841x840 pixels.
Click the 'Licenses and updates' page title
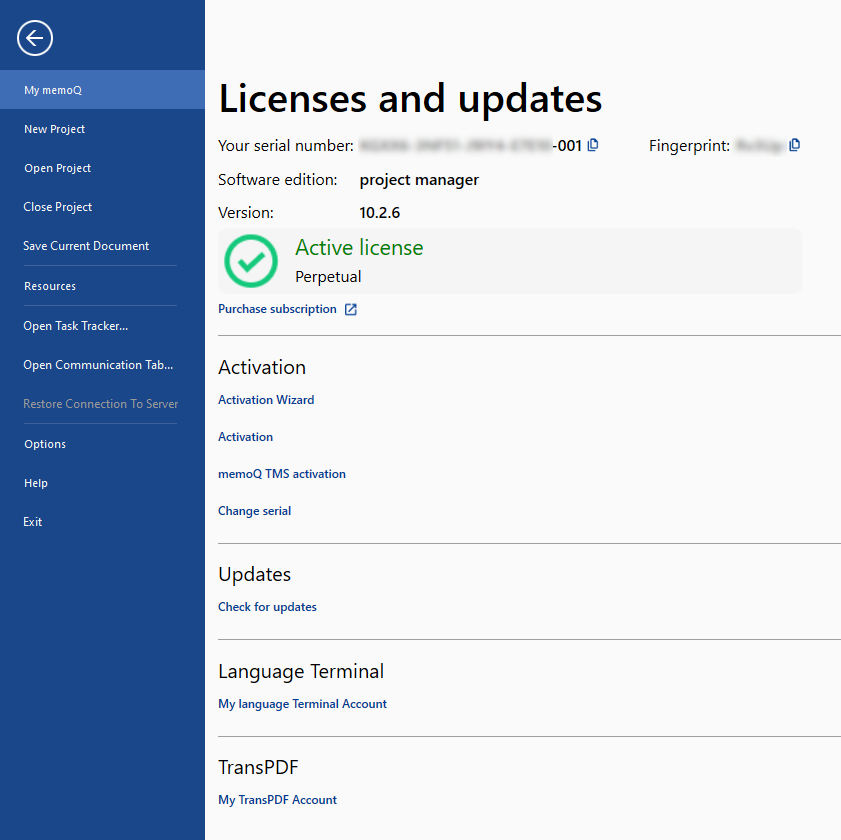410,99
